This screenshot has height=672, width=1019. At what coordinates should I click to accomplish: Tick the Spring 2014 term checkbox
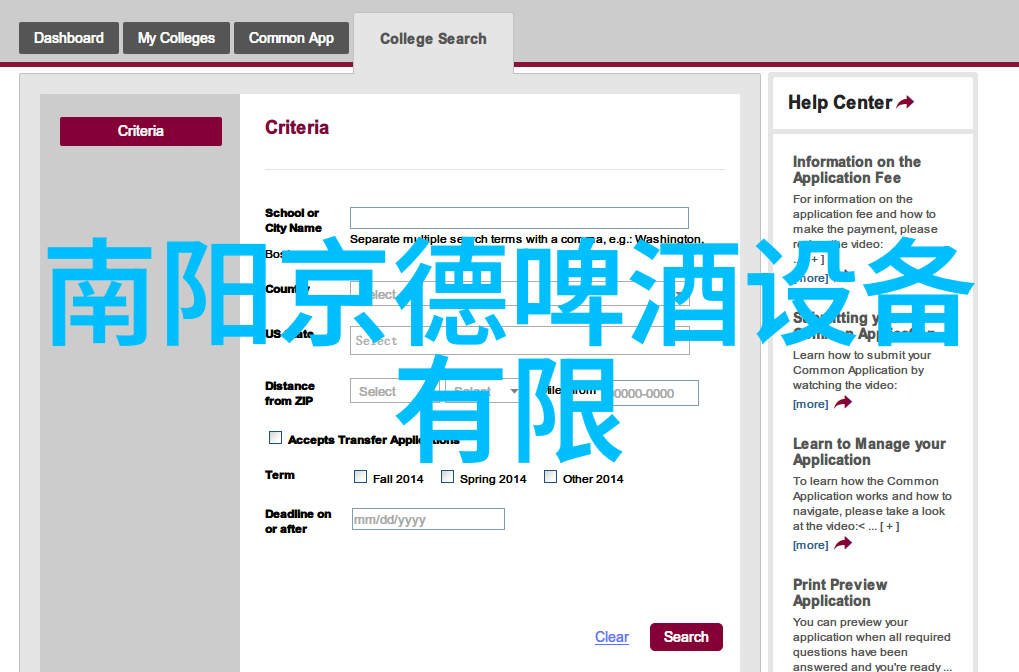[448, 477]
